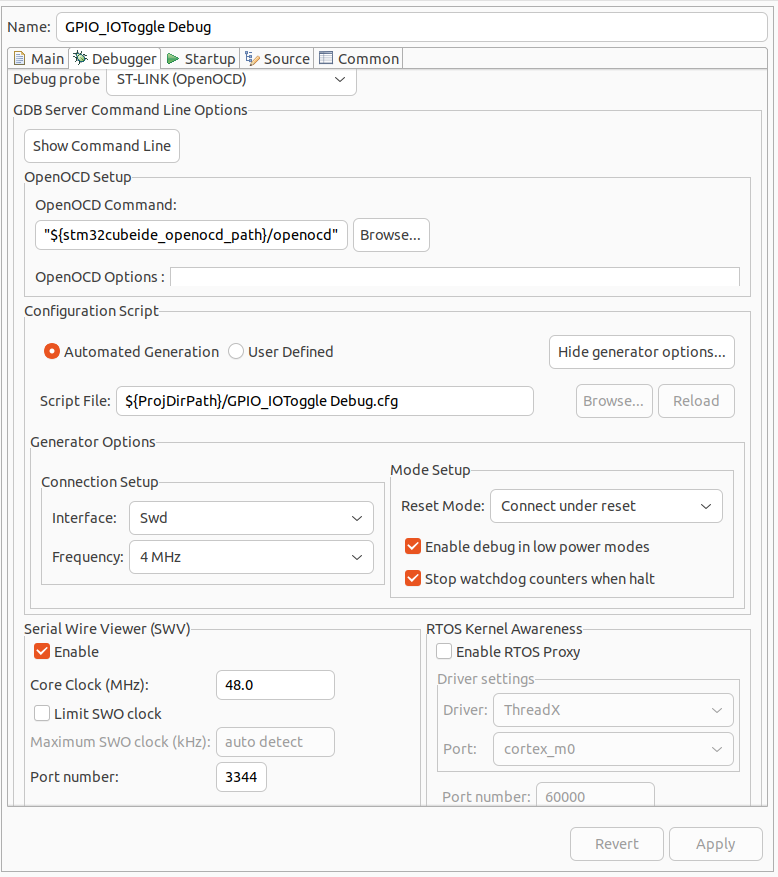Switch to the Debugger tab
Screen dimensions: 778x877
pyautogui.click(x=115, y=59)
